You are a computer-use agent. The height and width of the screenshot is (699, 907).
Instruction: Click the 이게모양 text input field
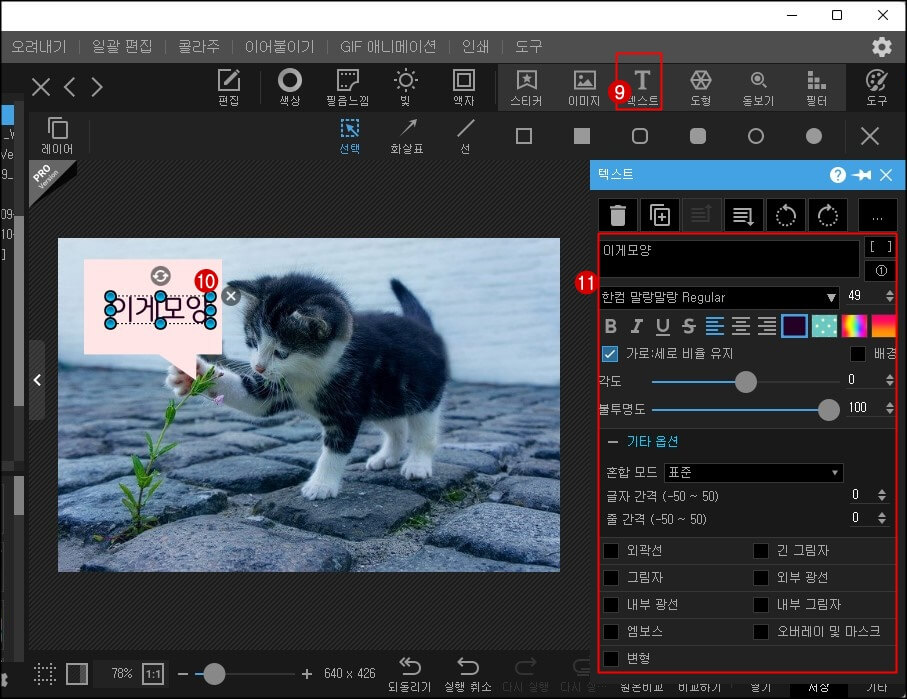point(729,257)
